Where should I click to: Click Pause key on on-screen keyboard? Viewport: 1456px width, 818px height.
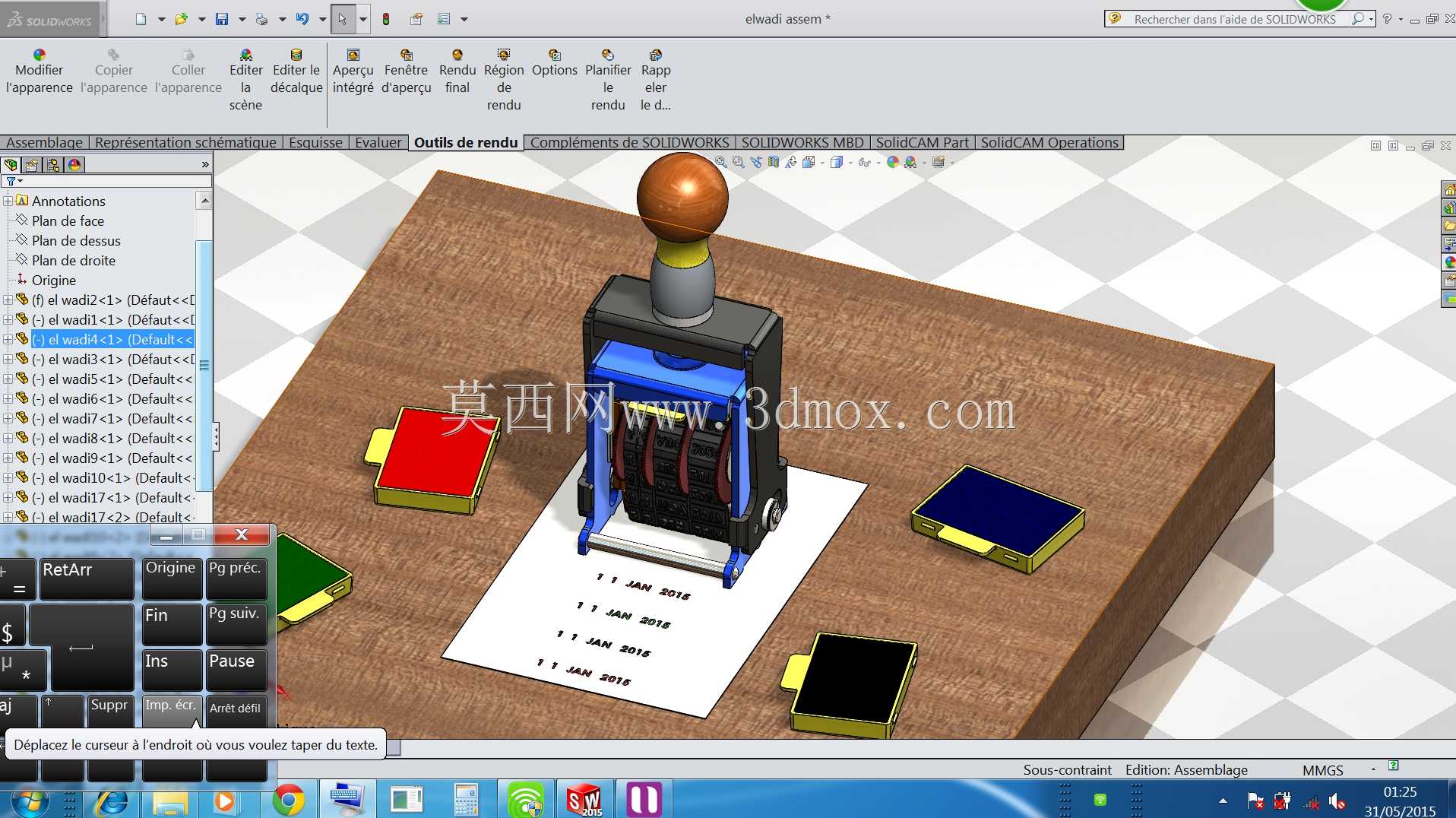pyautogui.click(x=236, y=670)
